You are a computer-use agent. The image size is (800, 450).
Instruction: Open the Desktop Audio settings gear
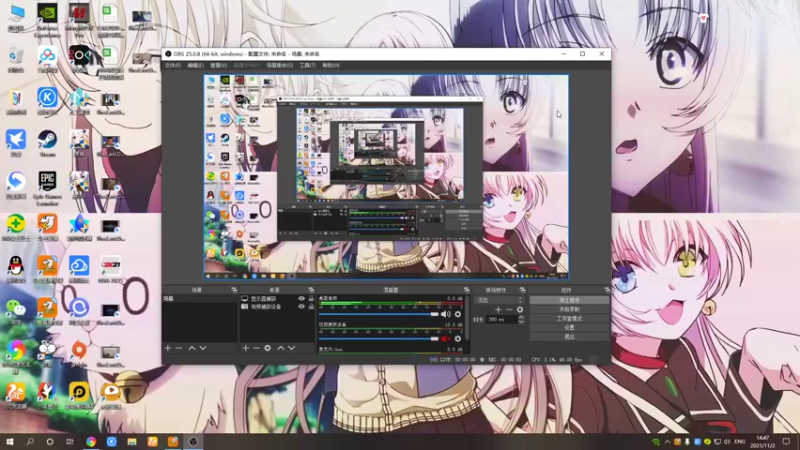click(x=458, y=314)
